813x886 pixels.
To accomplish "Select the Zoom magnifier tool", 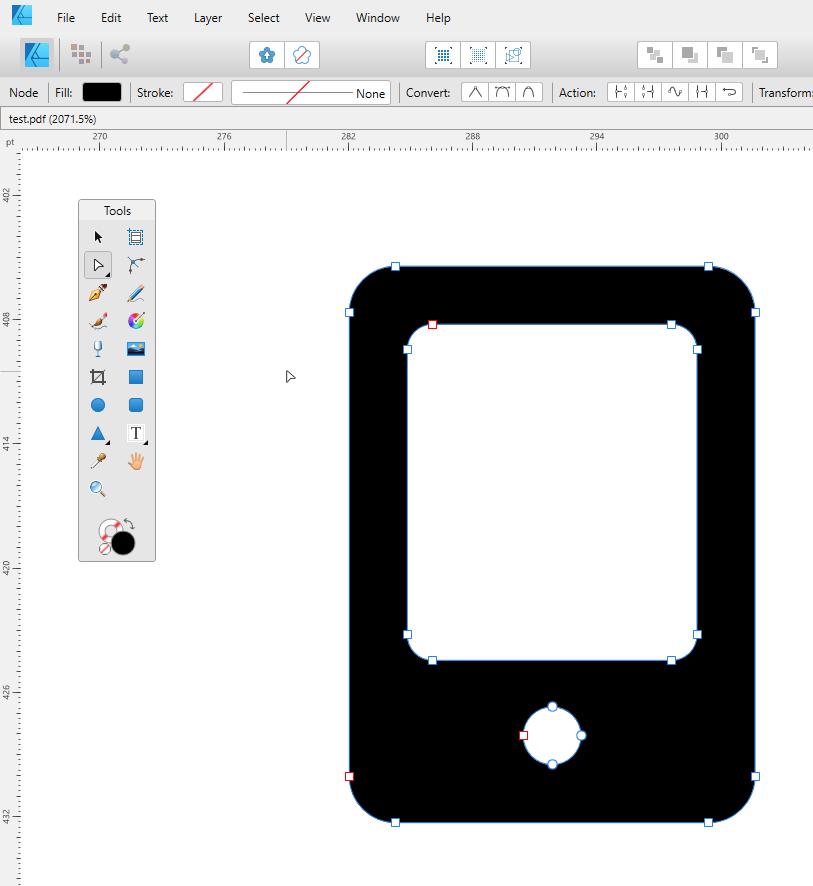I will click(98, 489).
